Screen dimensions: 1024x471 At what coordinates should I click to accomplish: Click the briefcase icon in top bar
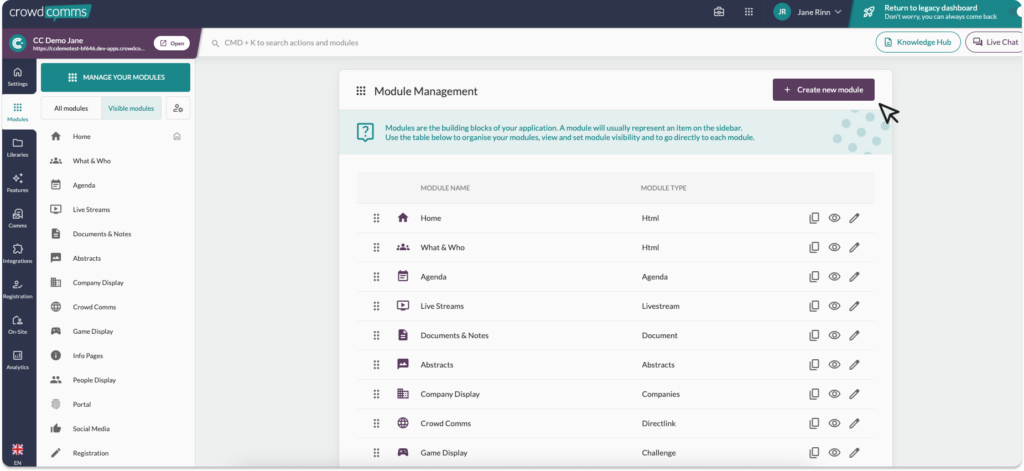719,12
